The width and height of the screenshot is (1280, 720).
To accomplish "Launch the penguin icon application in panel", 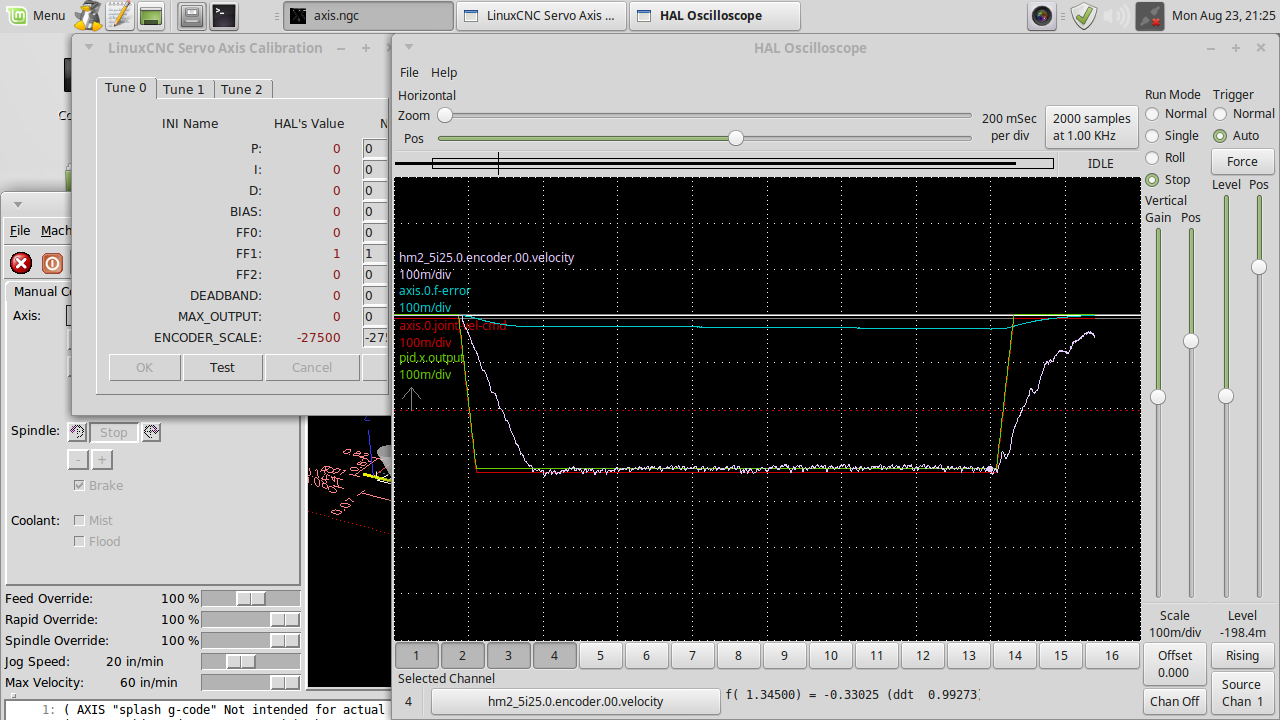I will tap(88, 15).
